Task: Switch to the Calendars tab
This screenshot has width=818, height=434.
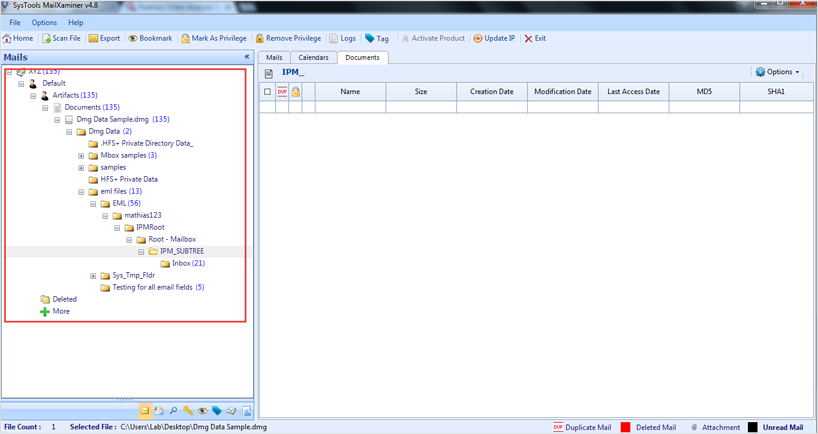Action: pos(313,58)
